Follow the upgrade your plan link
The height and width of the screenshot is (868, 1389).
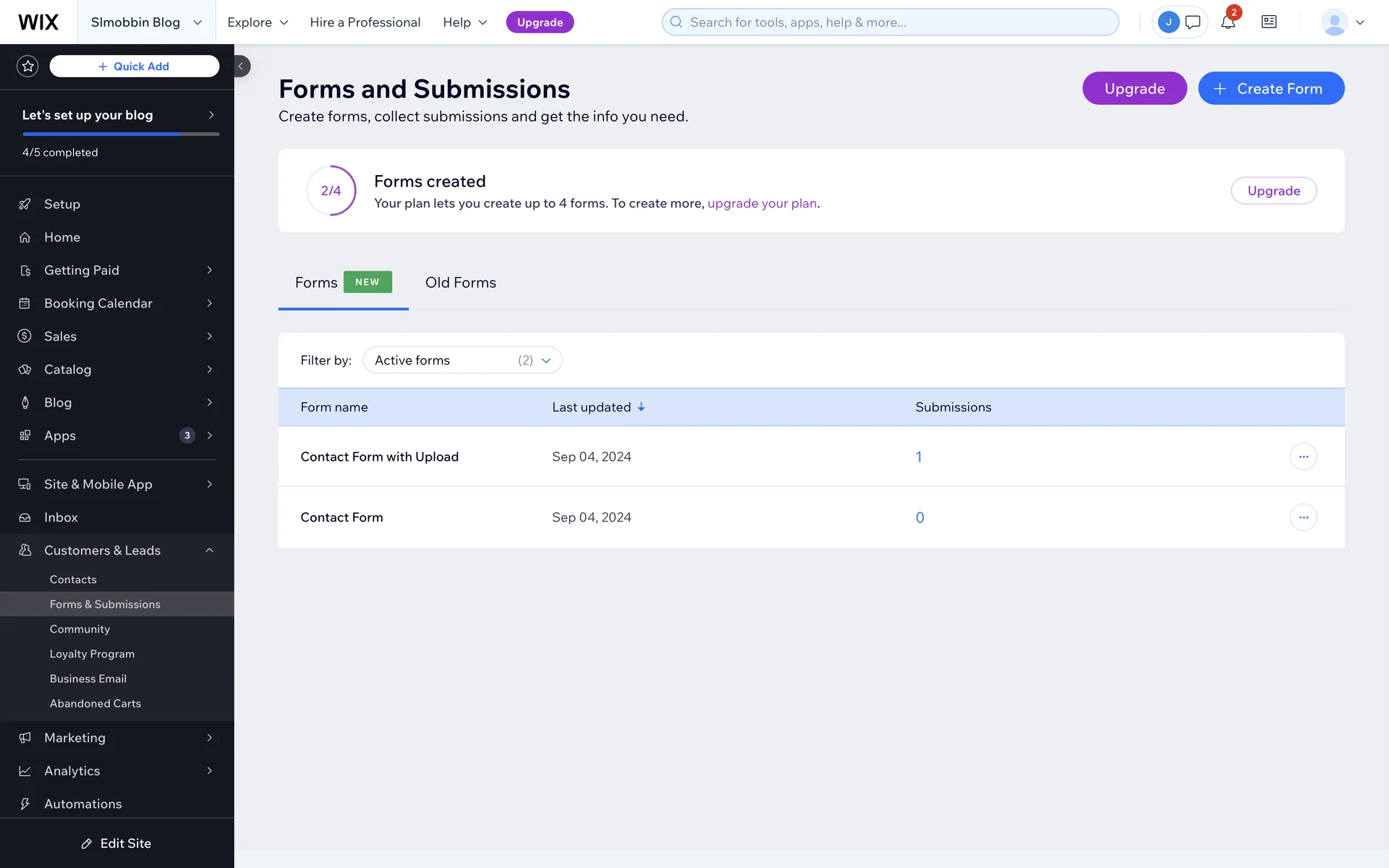(762, 203)
